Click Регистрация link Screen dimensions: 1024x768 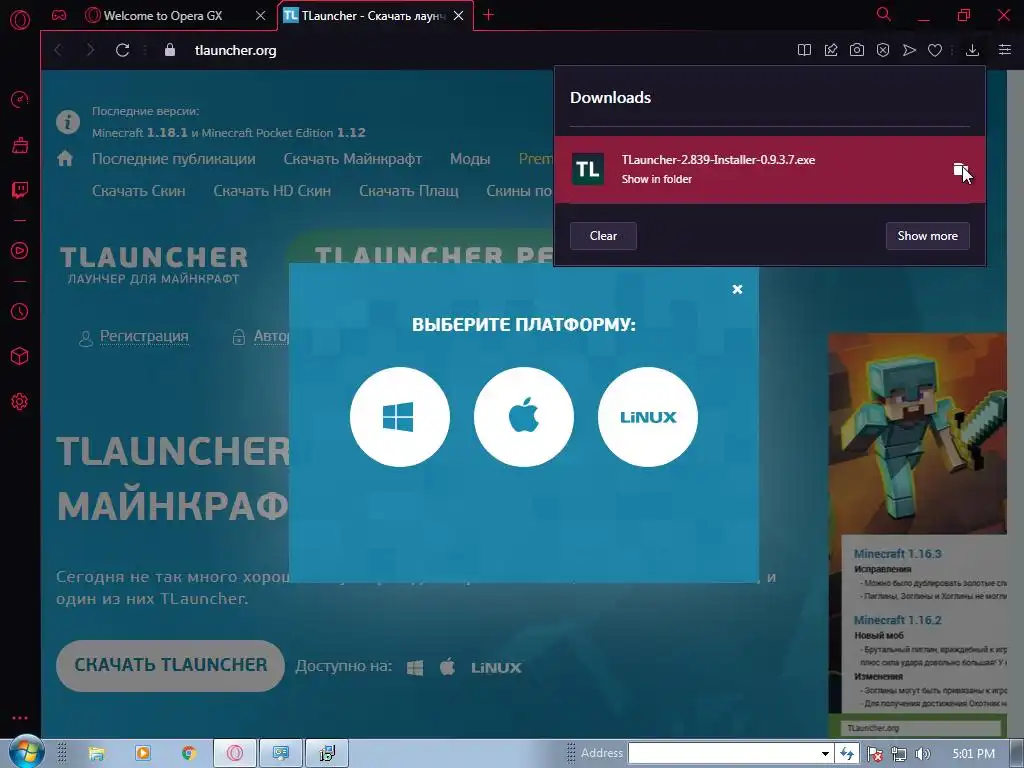[144, 336]
